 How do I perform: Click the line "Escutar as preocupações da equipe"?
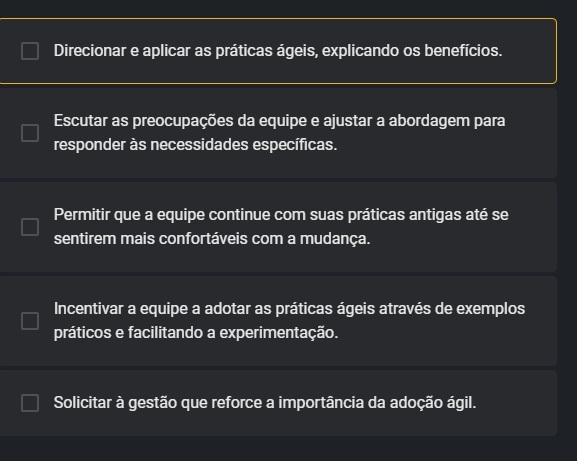click(279, 121)
